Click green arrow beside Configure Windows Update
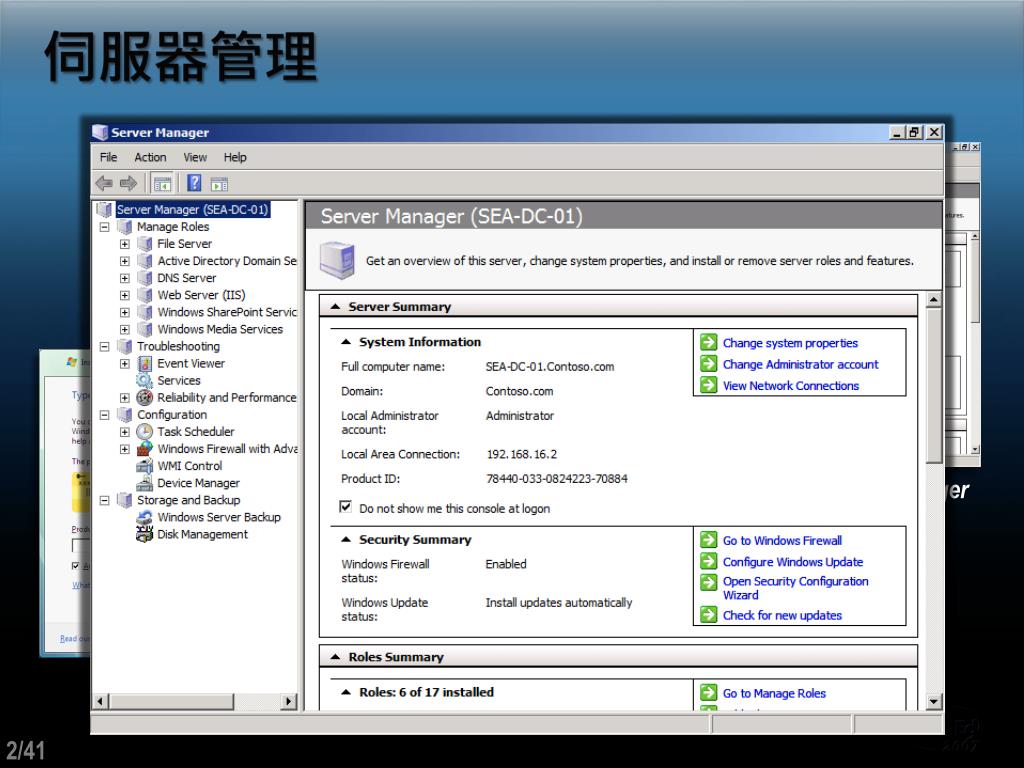Screen dimensions: 1024x768 tap(709, 561)
